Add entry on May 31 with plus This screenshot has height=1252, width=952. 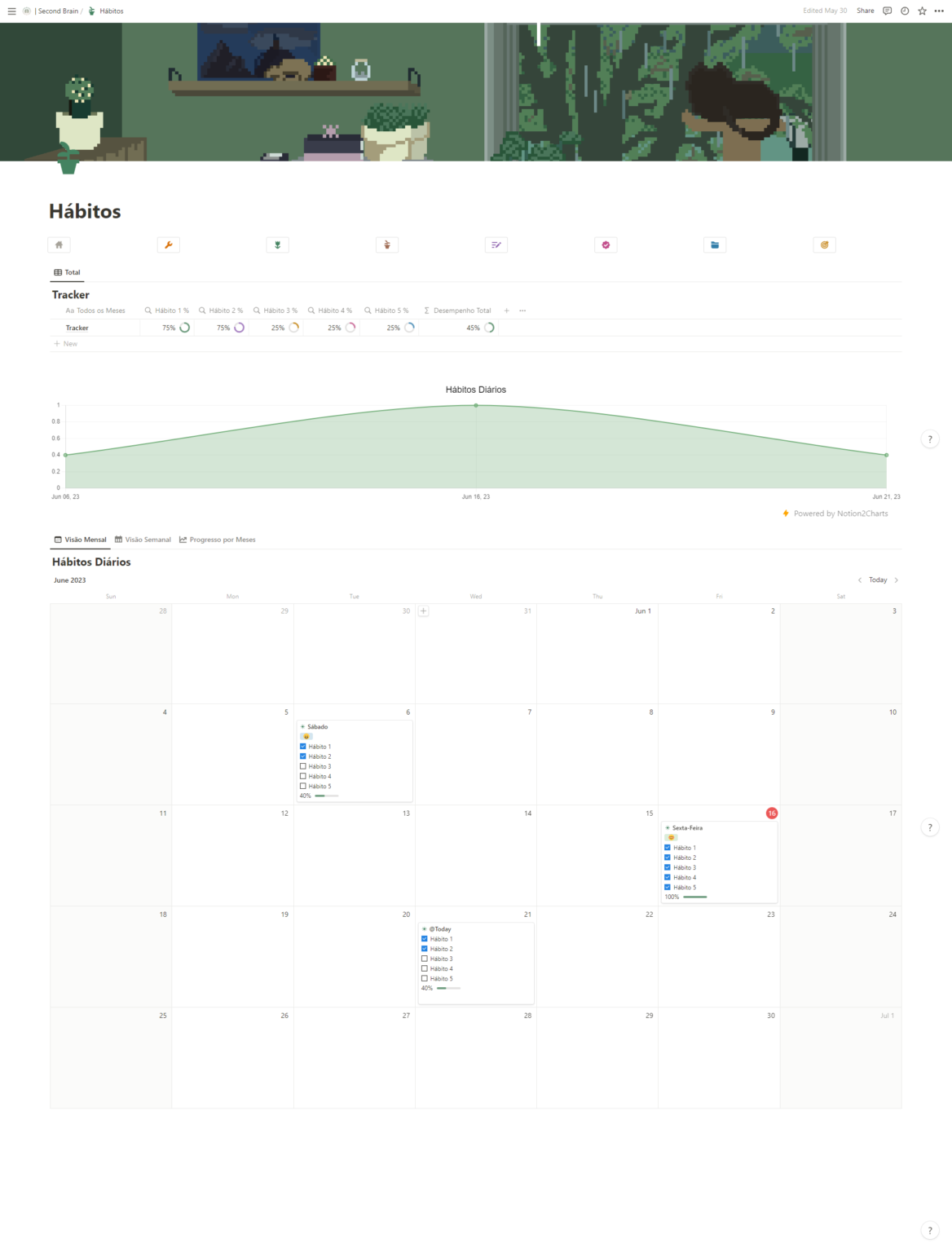424,611
